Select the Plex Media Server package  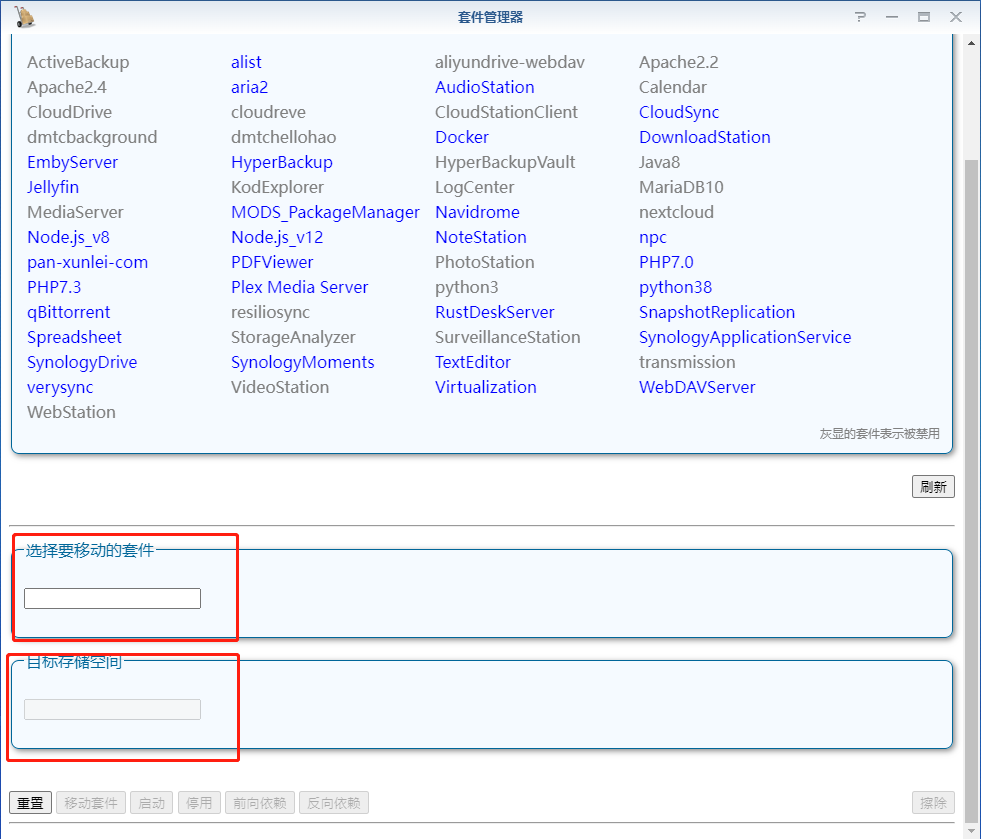pyautogui.click(x=299, y=287)
